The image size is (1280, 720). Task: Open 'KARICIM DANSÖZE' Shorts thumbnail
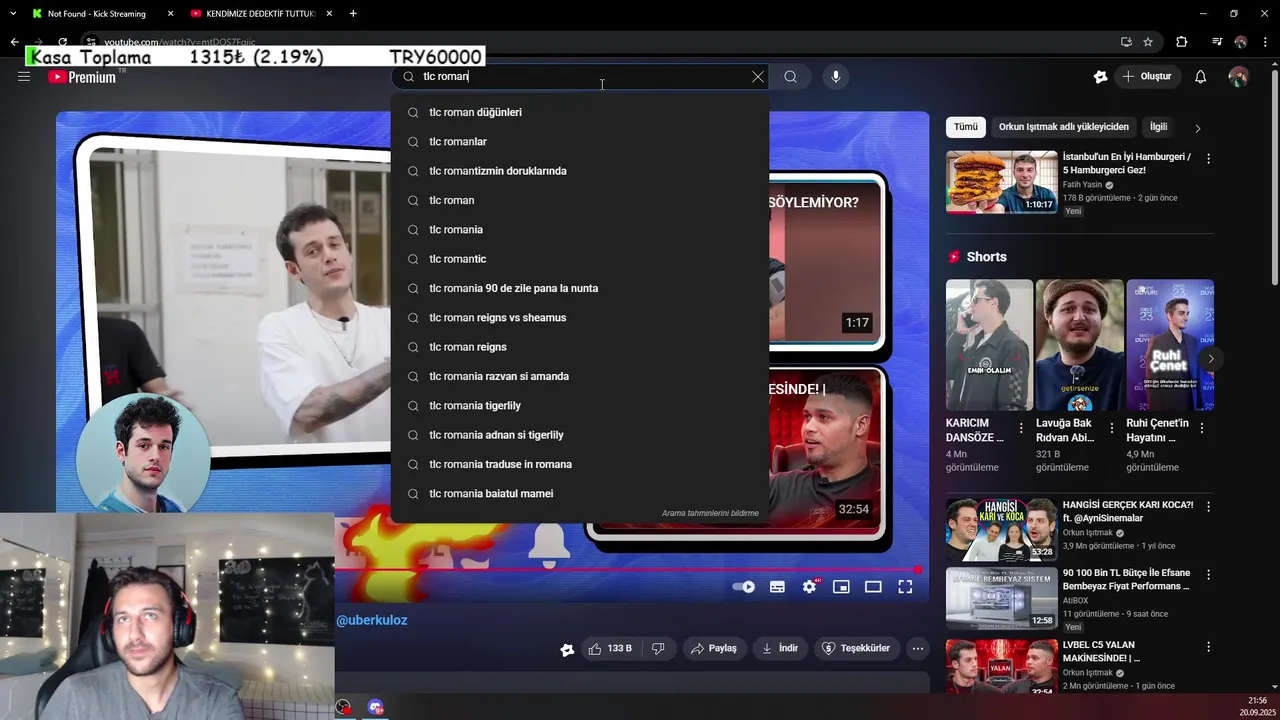(x=989, y=345)
